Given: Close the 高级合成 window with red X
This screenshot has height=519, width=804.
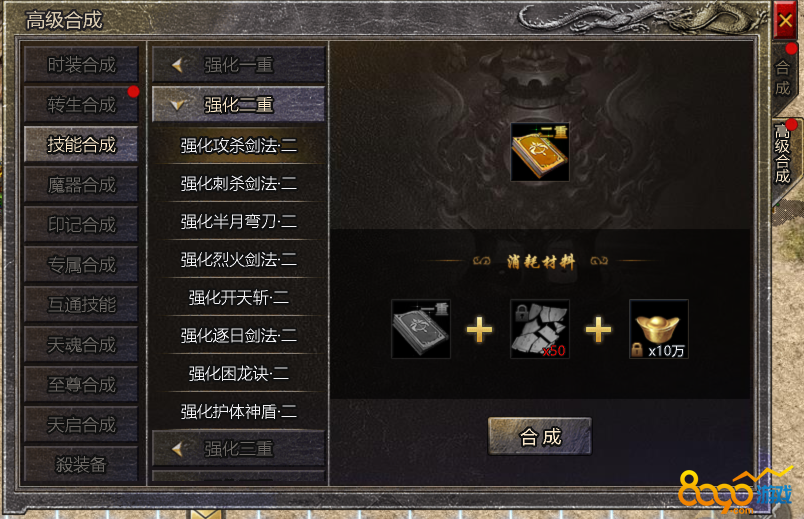Looking at the screenshot, I should pyautogui.click(x=785, y=21).
